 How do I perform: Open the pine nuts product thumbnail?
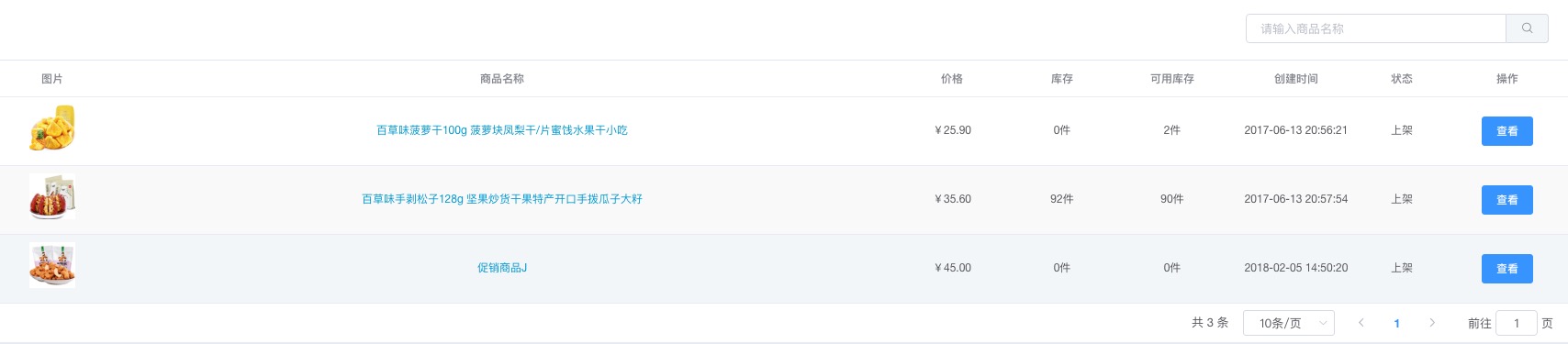tap(52, 197)
